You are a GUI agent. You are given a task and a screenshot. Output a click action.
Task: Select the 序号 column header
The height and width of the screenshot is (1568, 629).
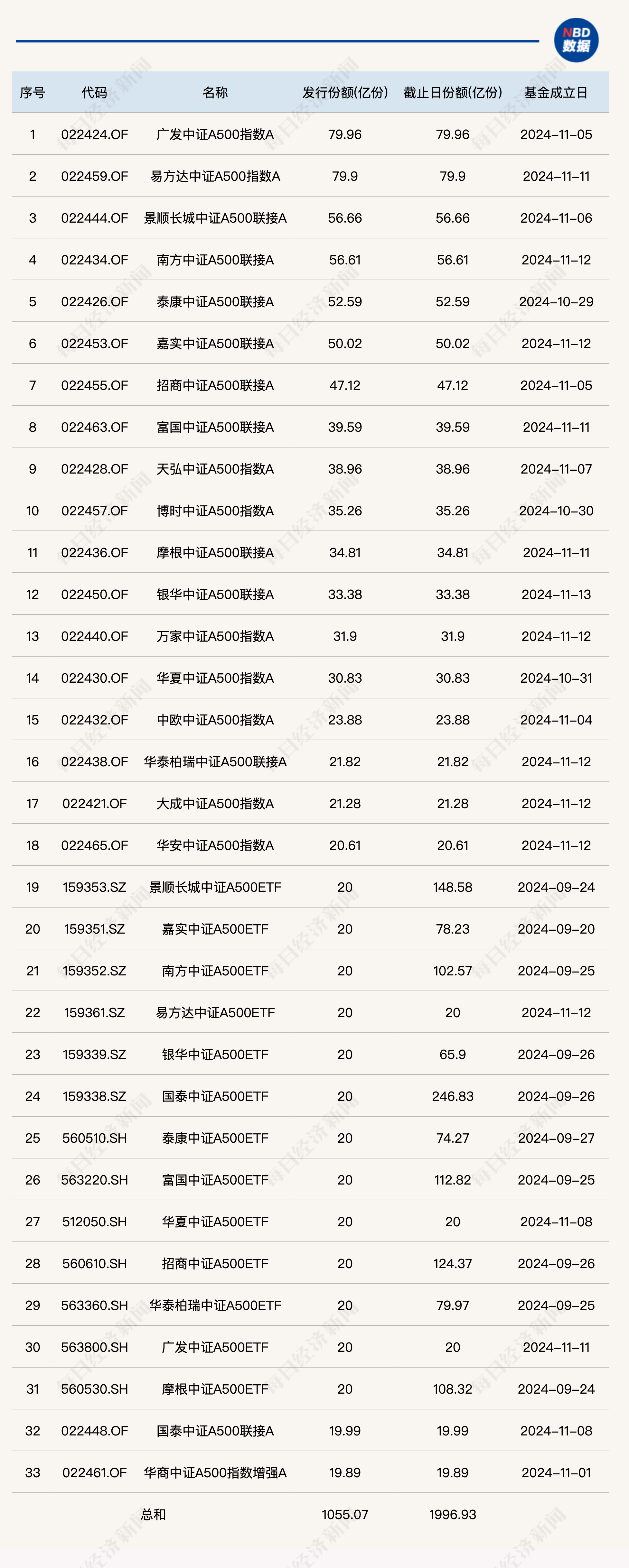click(32, 93)
